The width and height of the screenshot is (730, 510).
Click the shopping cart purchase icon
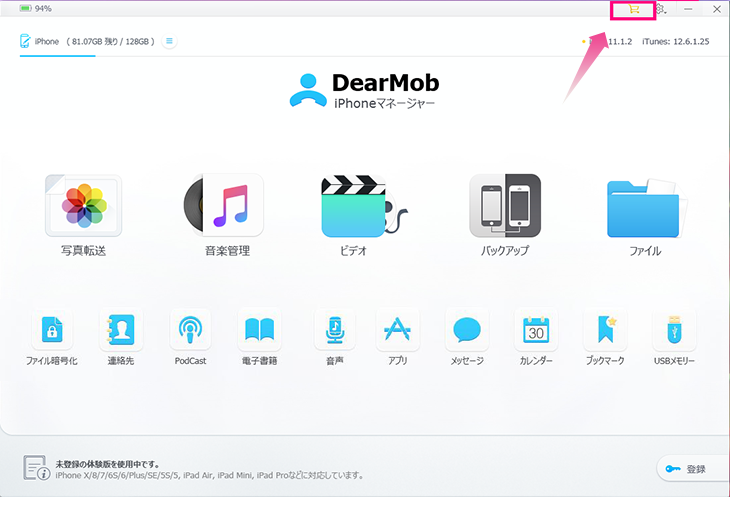pos(633,9)
